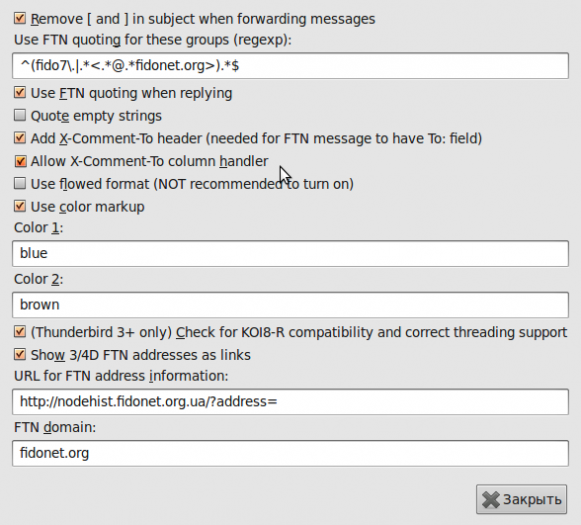Screen dimensions: 581x525
Task: Enable Quote empty strings option
Action: point(20,115)
